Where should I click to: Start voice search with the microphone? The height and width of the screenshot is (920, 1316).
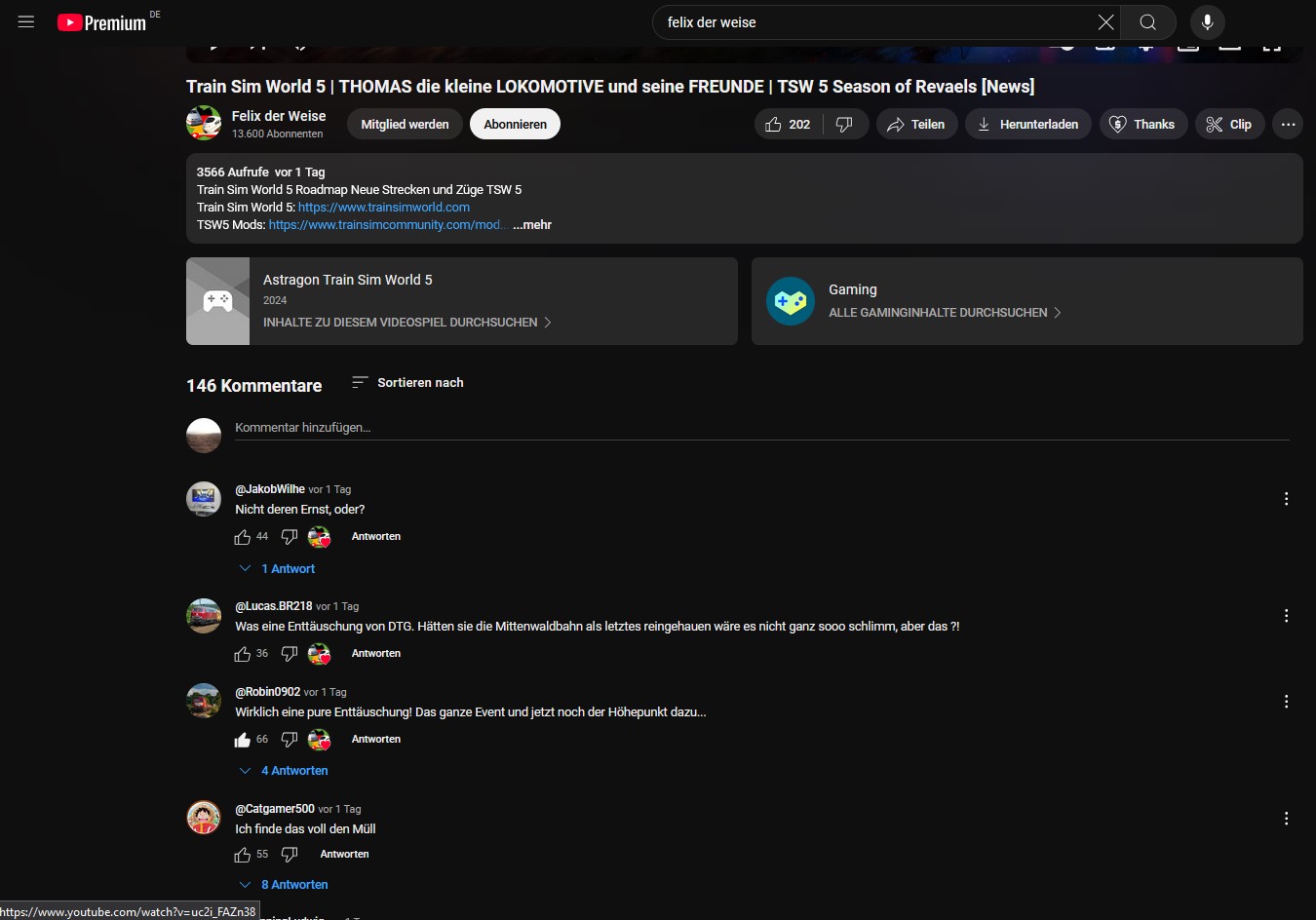pyautogui.click(x=1207, y=22)
